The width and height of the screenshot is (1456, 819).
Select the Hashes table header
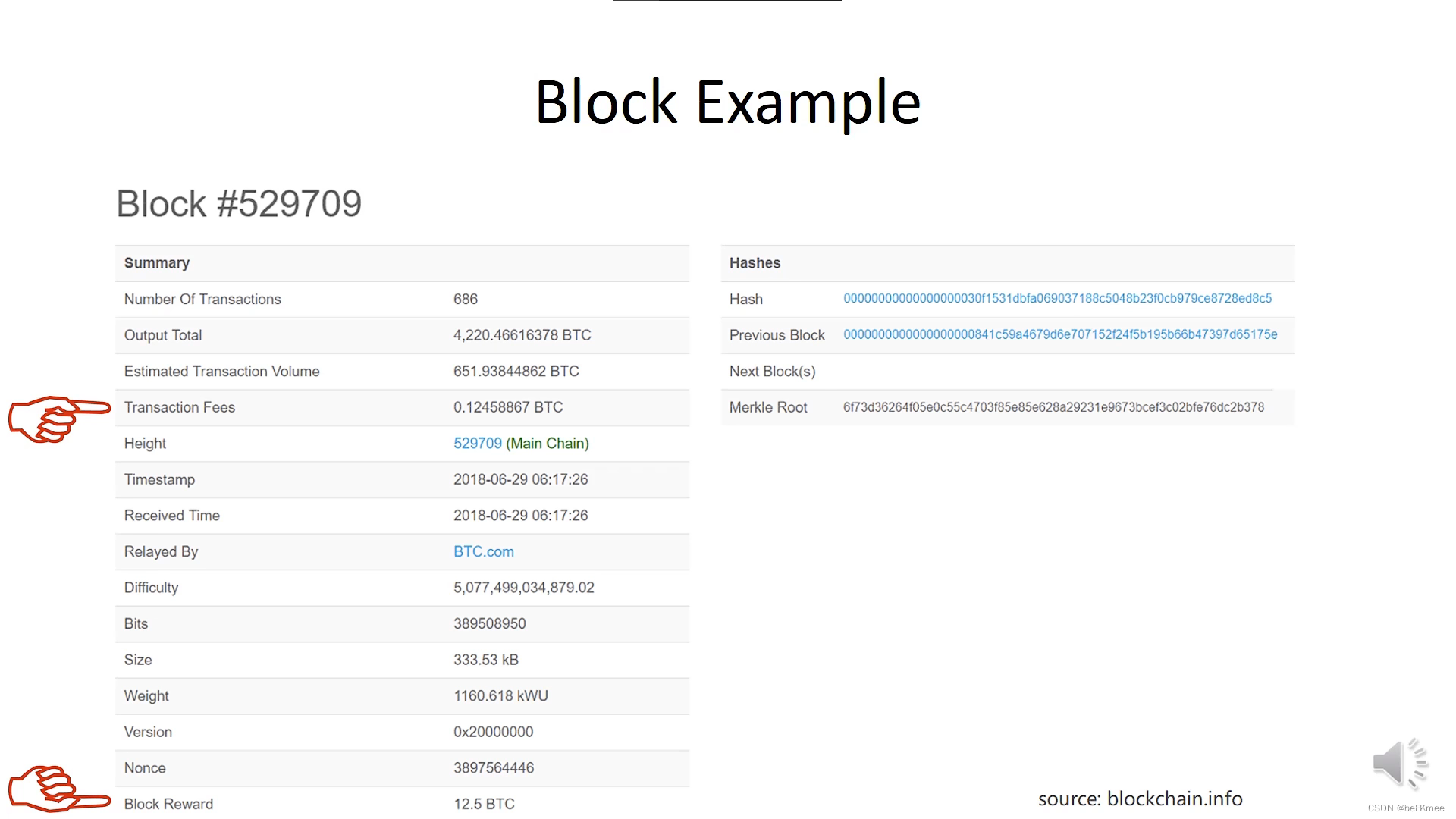tap(755, 263)
